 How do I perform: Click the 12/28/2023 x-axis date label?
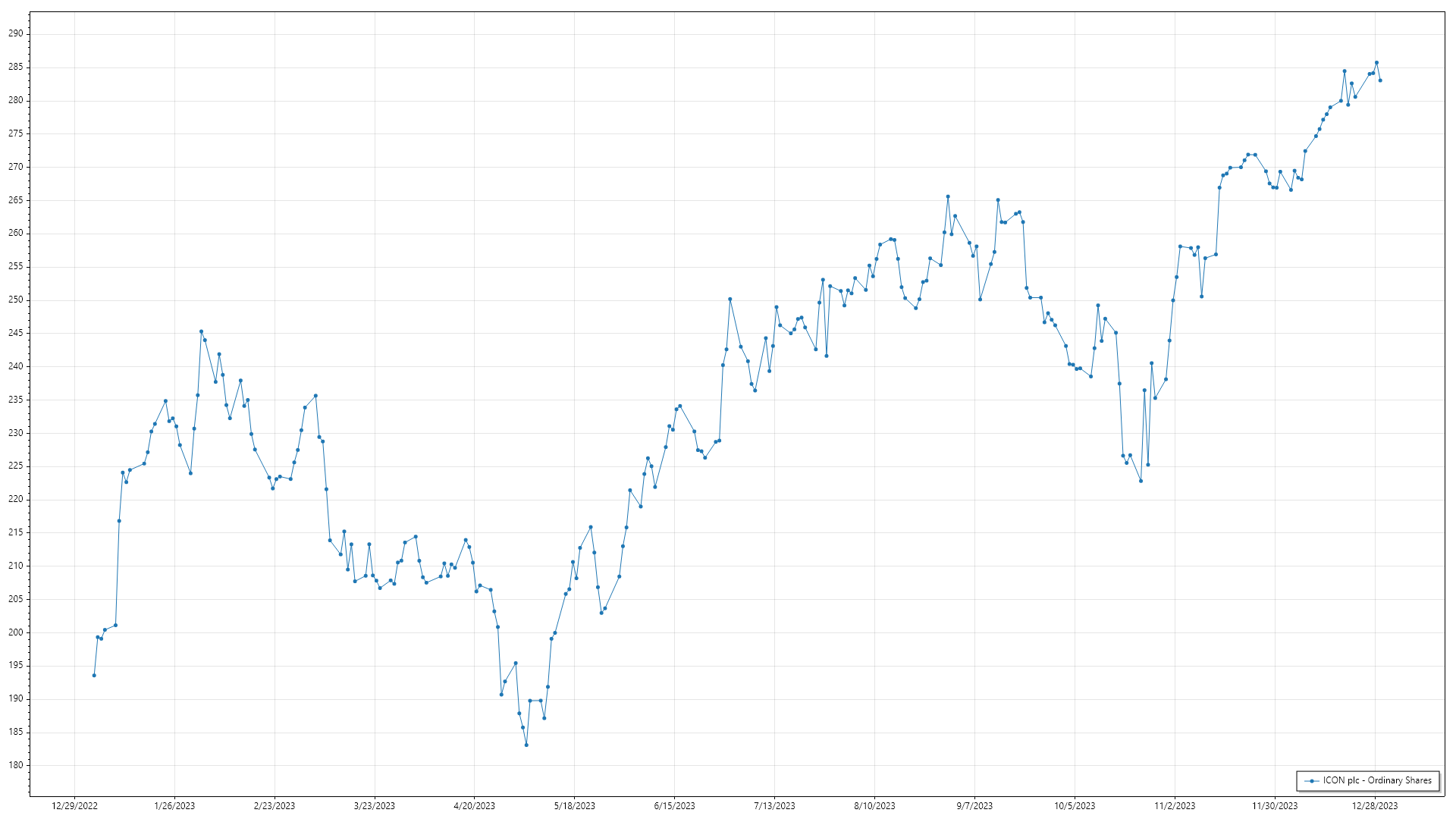1375,806
